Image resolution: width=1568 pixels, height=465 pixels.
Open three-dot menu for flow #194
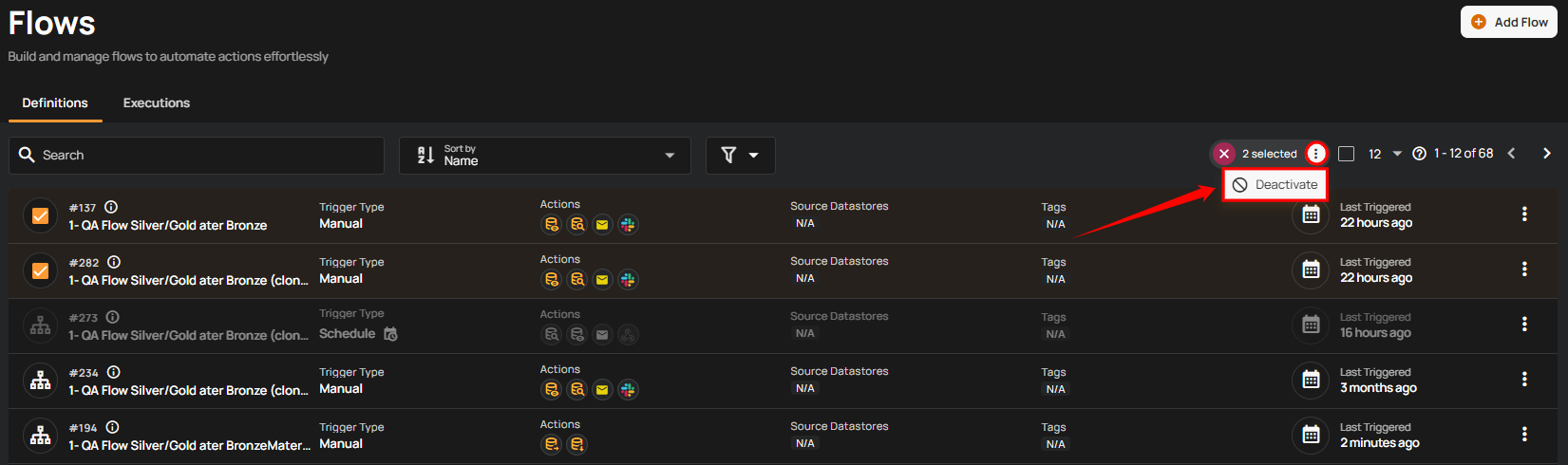[x=1524, y=435]
